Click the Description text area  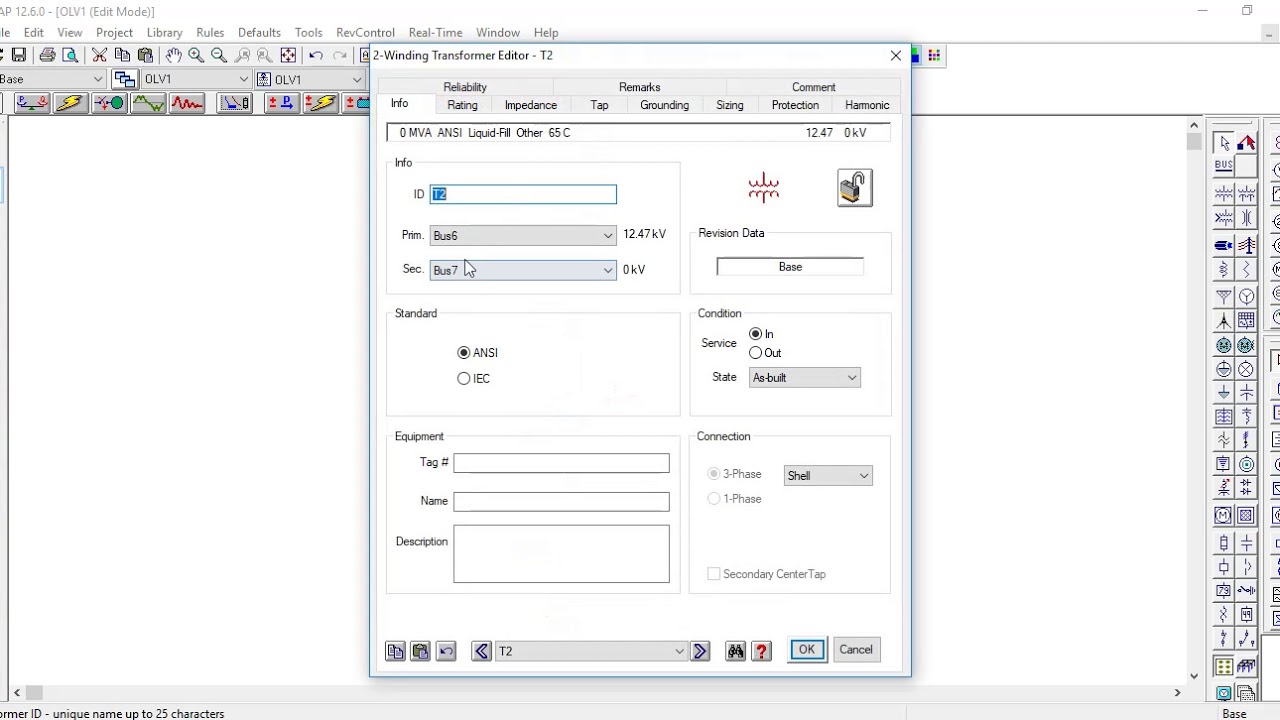coord(561,554)
